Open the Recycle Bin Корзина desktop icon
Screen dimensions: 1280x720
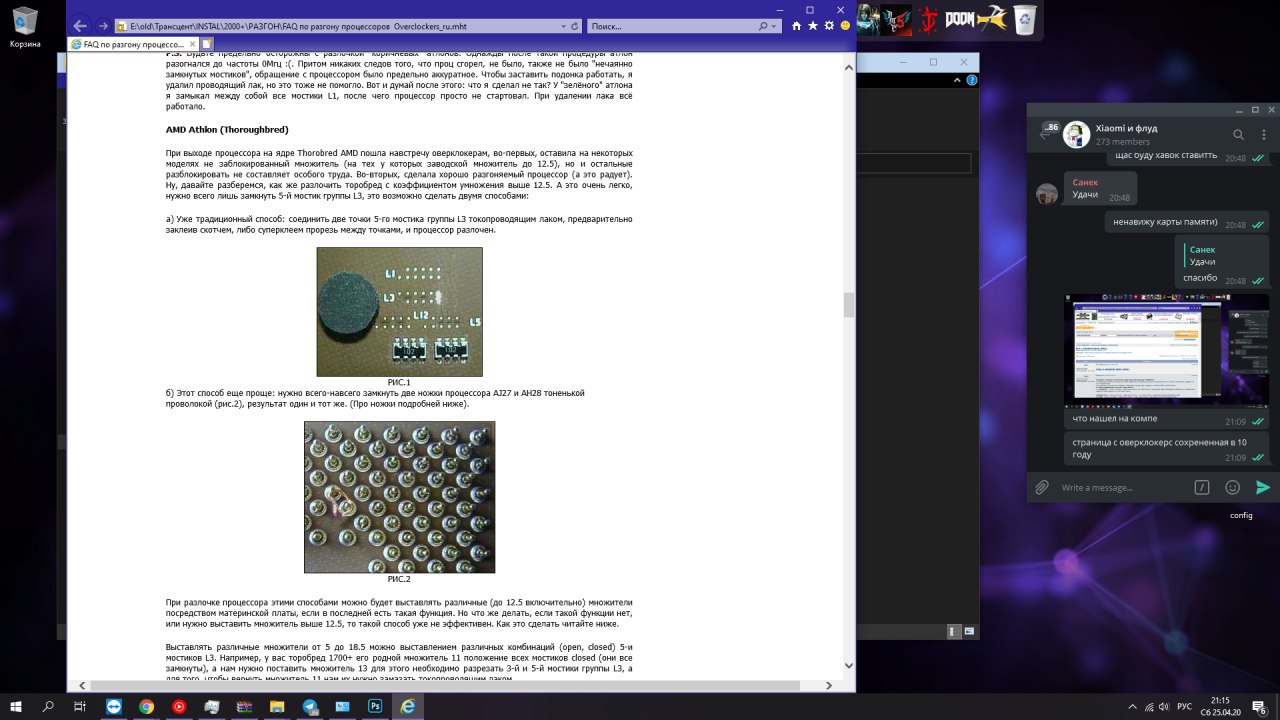(x=26, y=28)
